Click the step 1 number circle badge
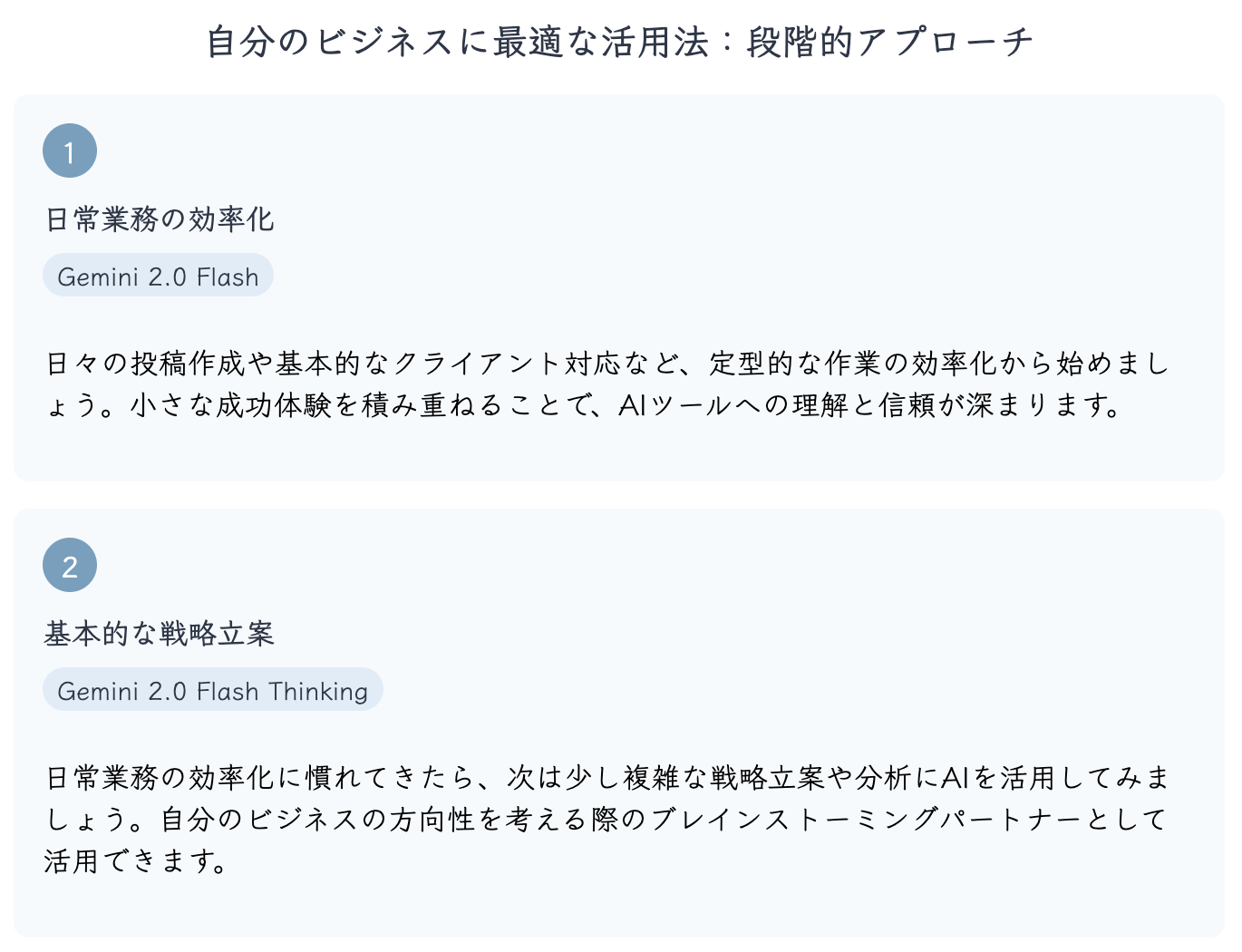 [70, 151]
